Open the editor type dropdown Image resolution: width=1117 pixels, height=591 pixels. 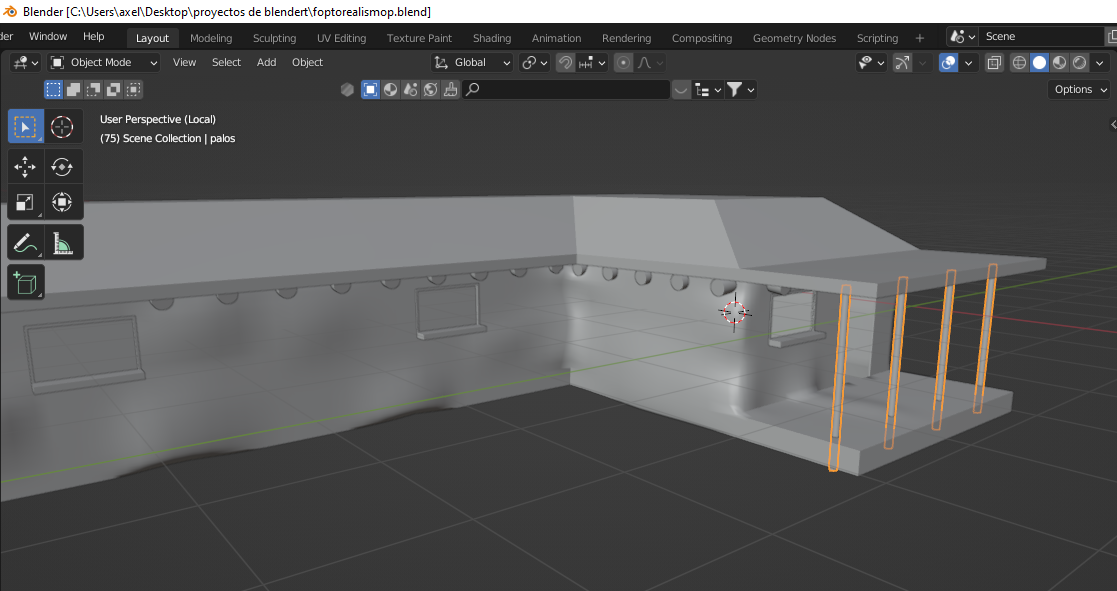click(25, 63)
